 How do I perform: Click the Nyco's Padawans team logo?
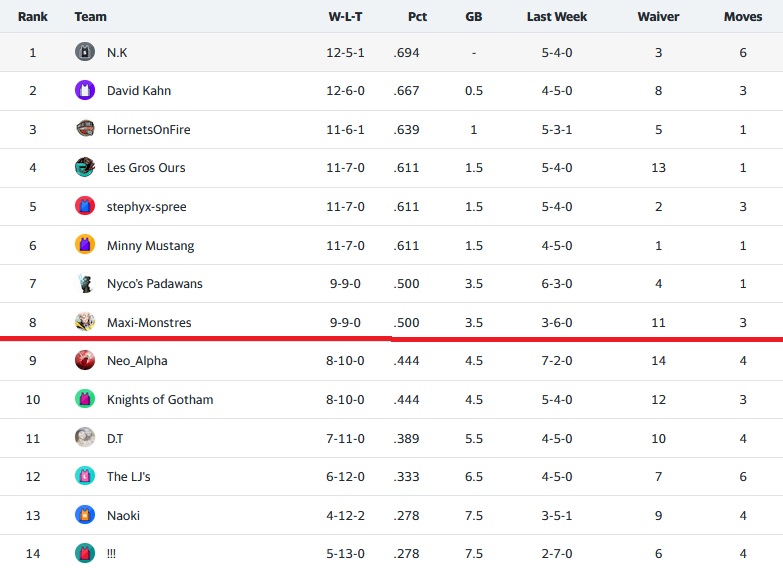click(x=85, y=283)
